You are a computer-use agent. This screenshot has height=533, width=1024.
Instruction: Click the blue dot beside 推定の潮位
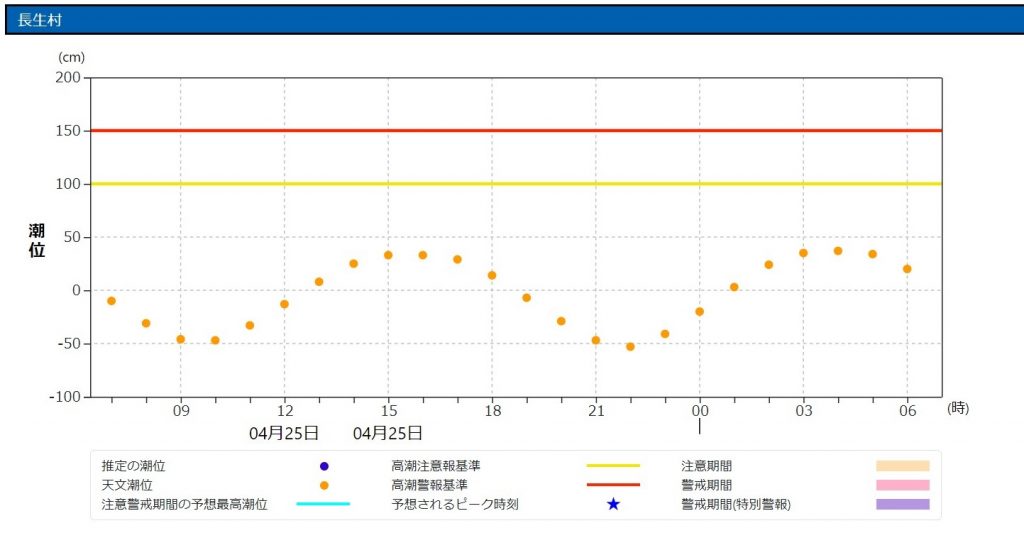point(324,466)
